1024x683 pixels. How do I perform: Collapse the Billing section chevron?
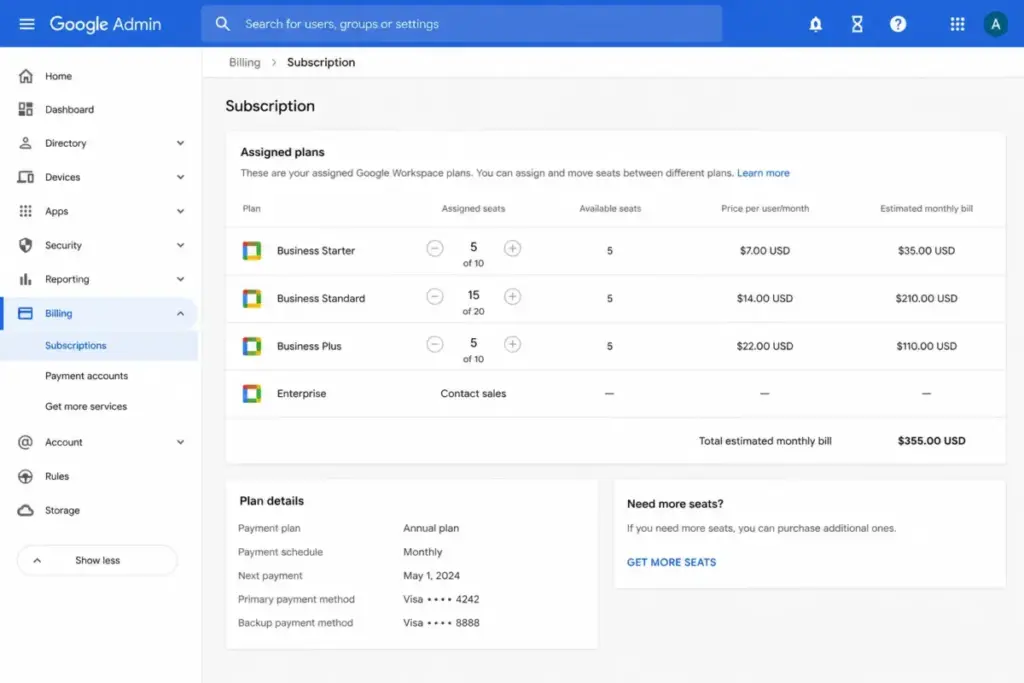tap(180, 313)
